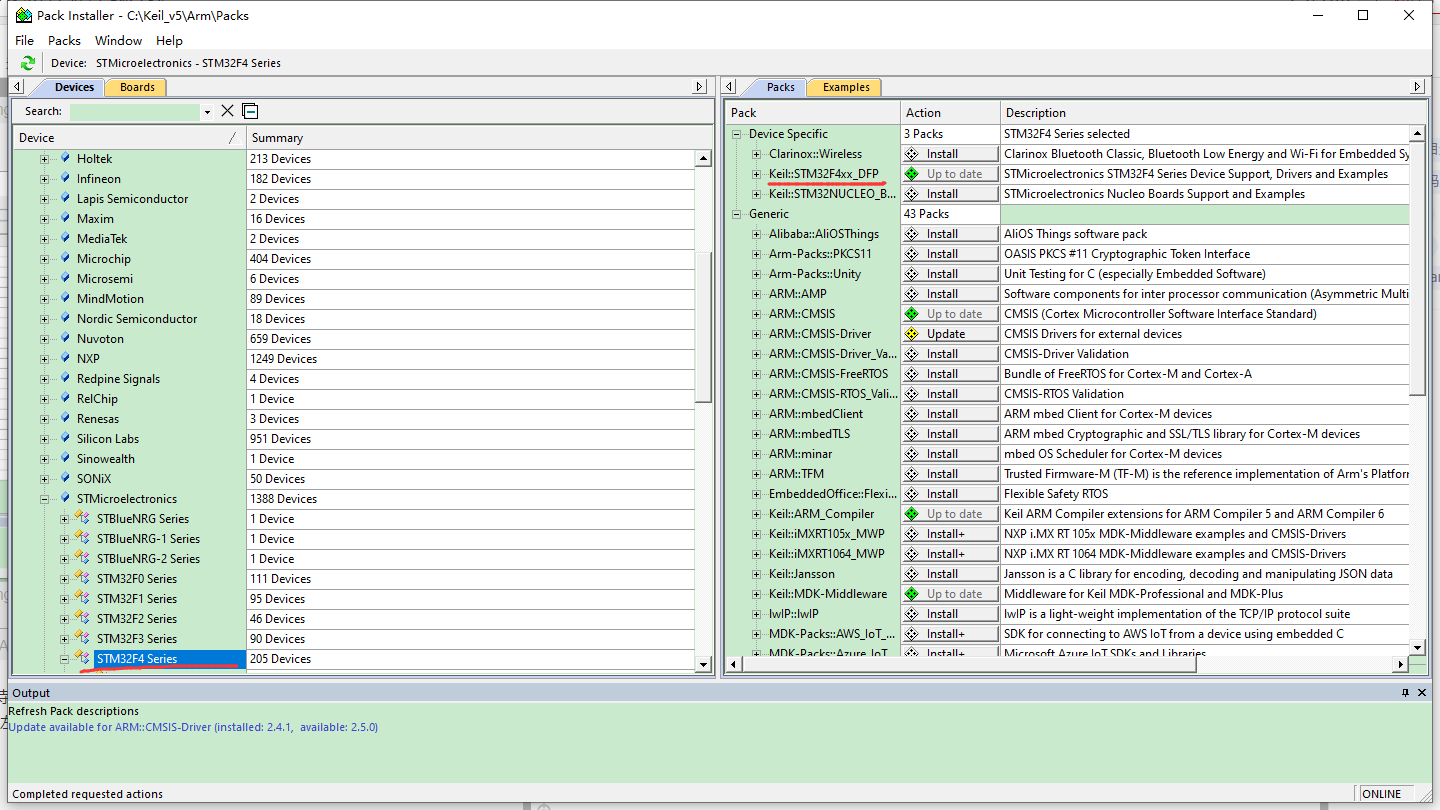This screenshot has height=810, width=1440.
Task: Select the Nordic Semiconductor vendor row
Action: coord(137,318)
